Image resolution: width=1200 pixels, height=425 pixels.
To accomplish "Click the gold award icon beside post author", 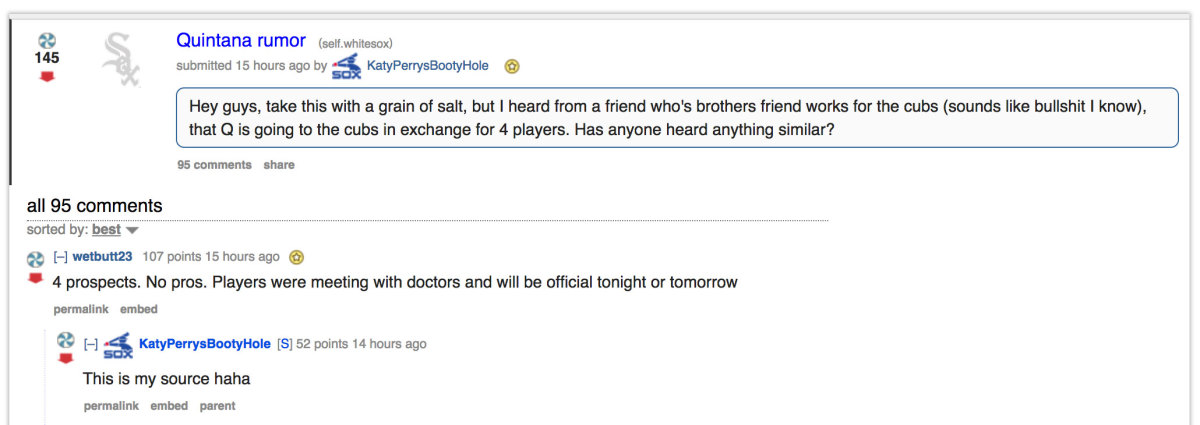I will [x=512, y=67].
